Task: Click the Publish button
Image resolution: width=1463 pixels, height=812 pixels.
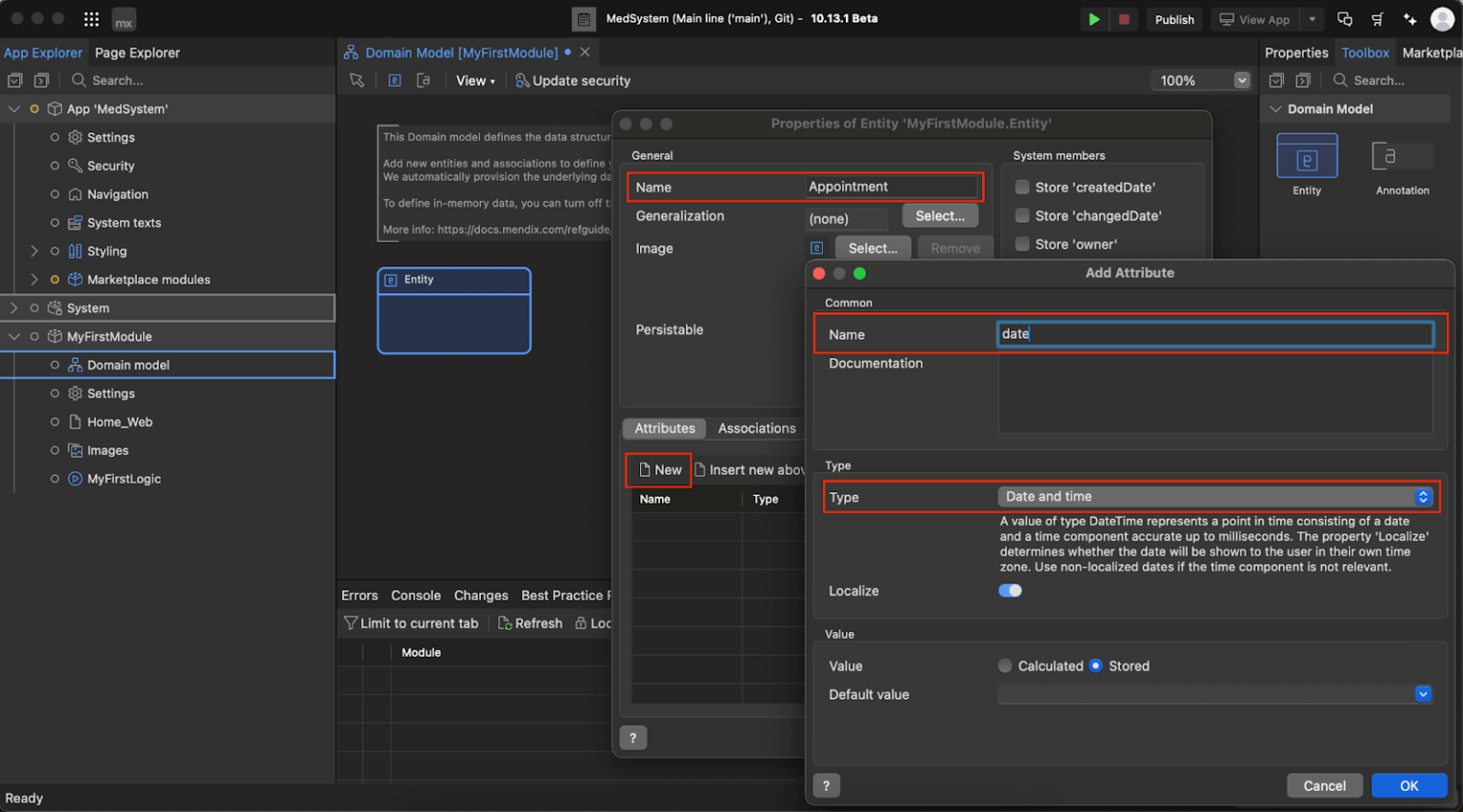Action: click(x=1174, y=19)
